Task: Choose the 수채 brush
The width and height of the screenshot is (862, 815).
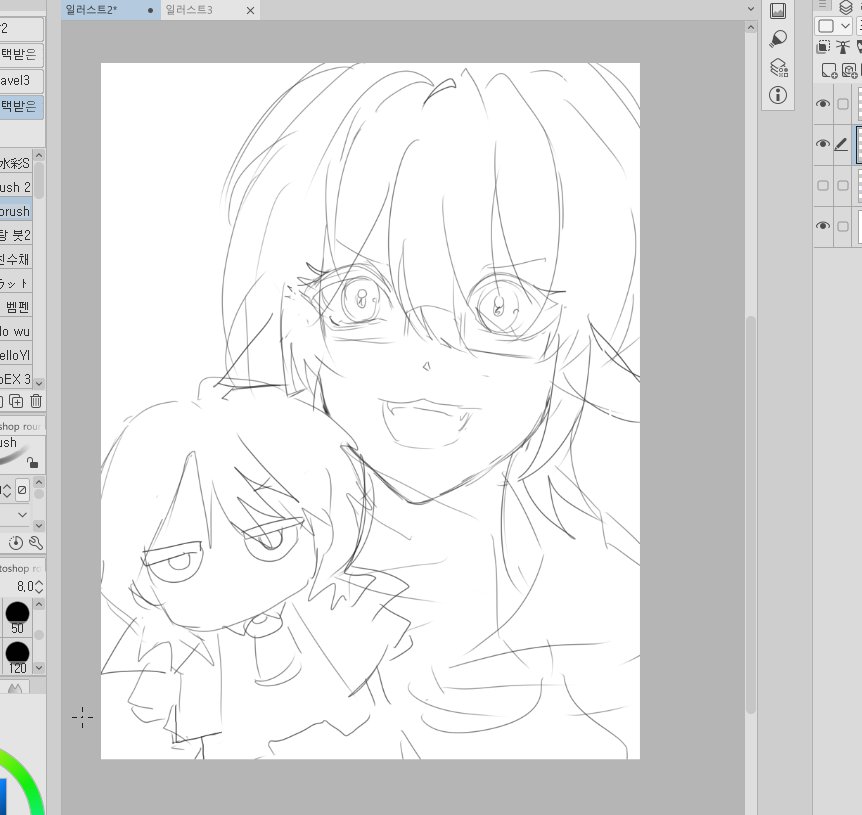Action: click(16, 259)
